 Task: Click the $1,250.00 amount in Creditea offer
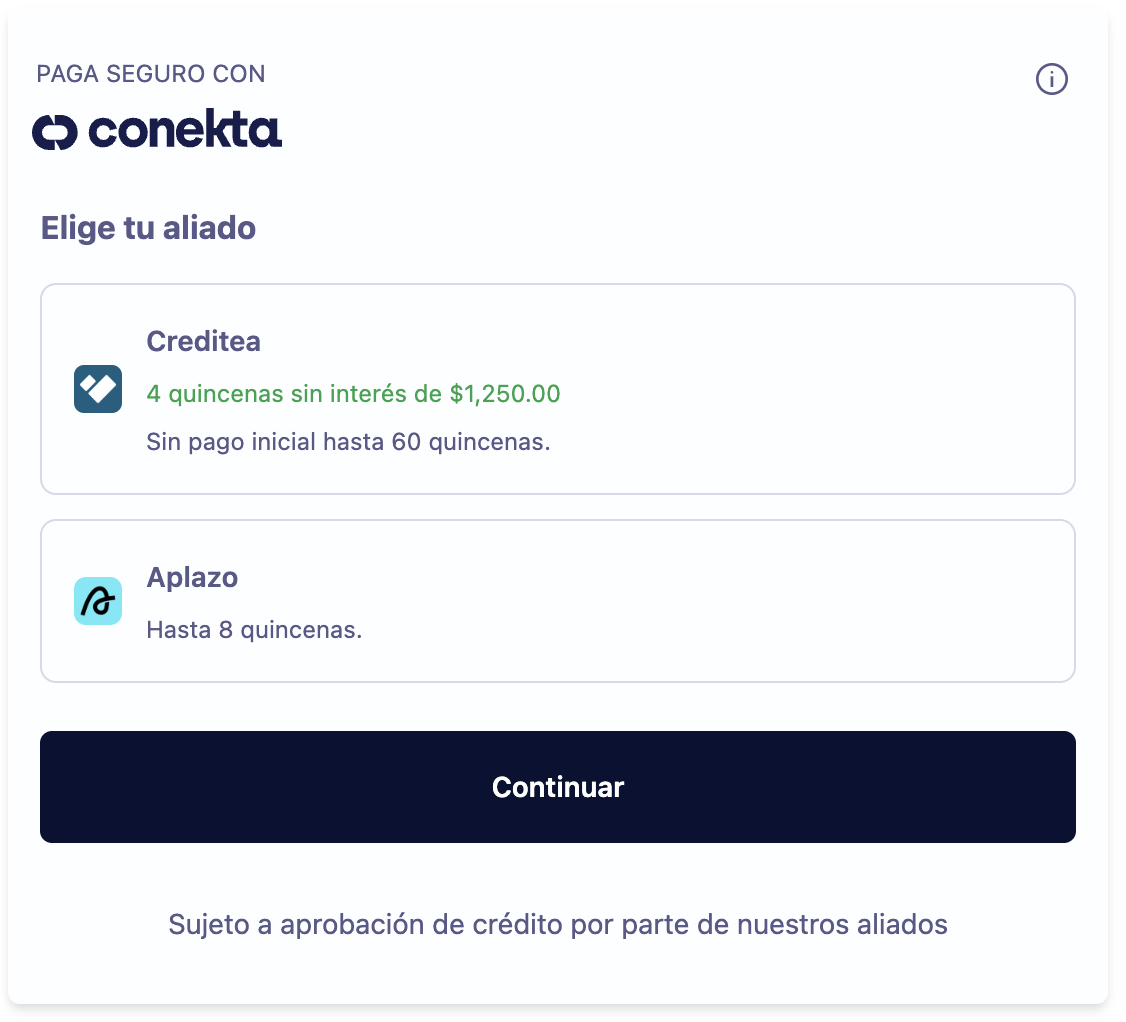click(505, 394)
